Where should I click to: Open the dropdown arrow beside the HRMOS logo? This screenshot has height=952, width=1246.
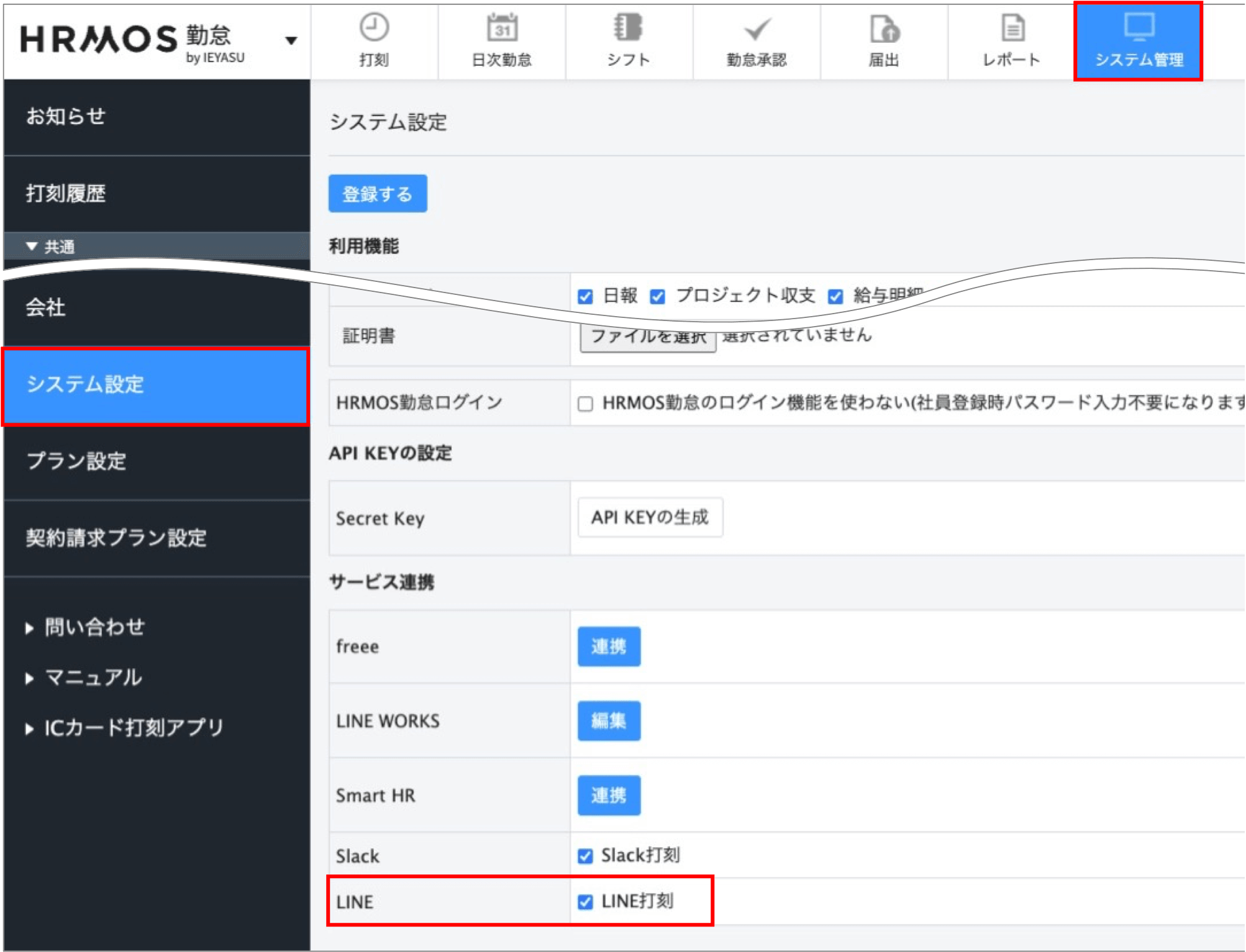(x=291, y=41)
